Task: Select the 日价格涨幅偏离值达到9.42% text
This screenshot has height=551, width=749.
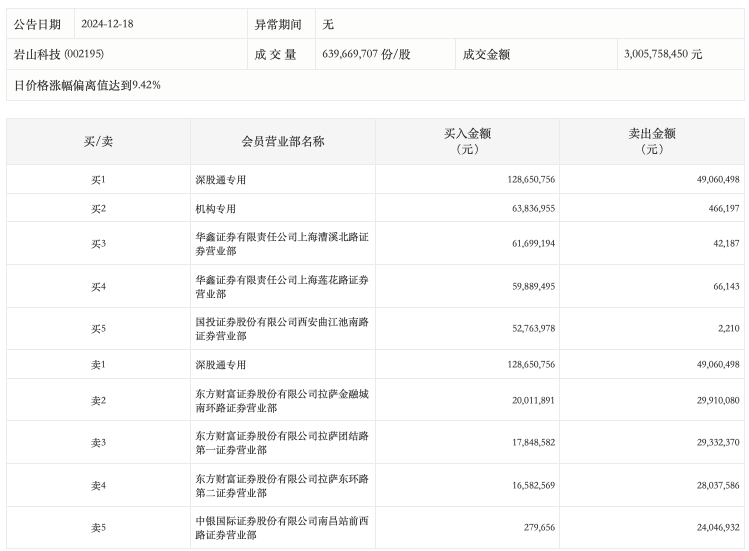Action: [87, 85]
